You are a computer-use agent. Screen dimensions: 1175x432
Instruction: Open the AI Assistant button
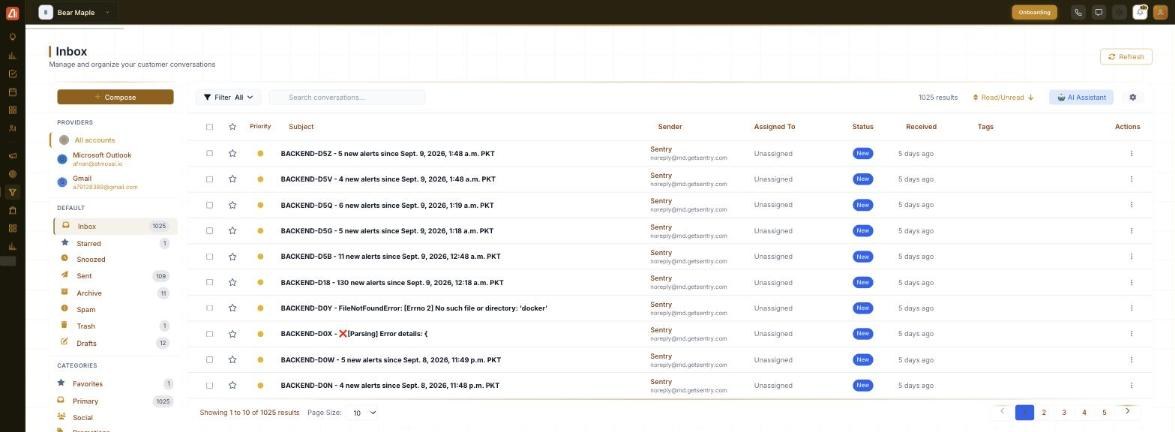1081,98
